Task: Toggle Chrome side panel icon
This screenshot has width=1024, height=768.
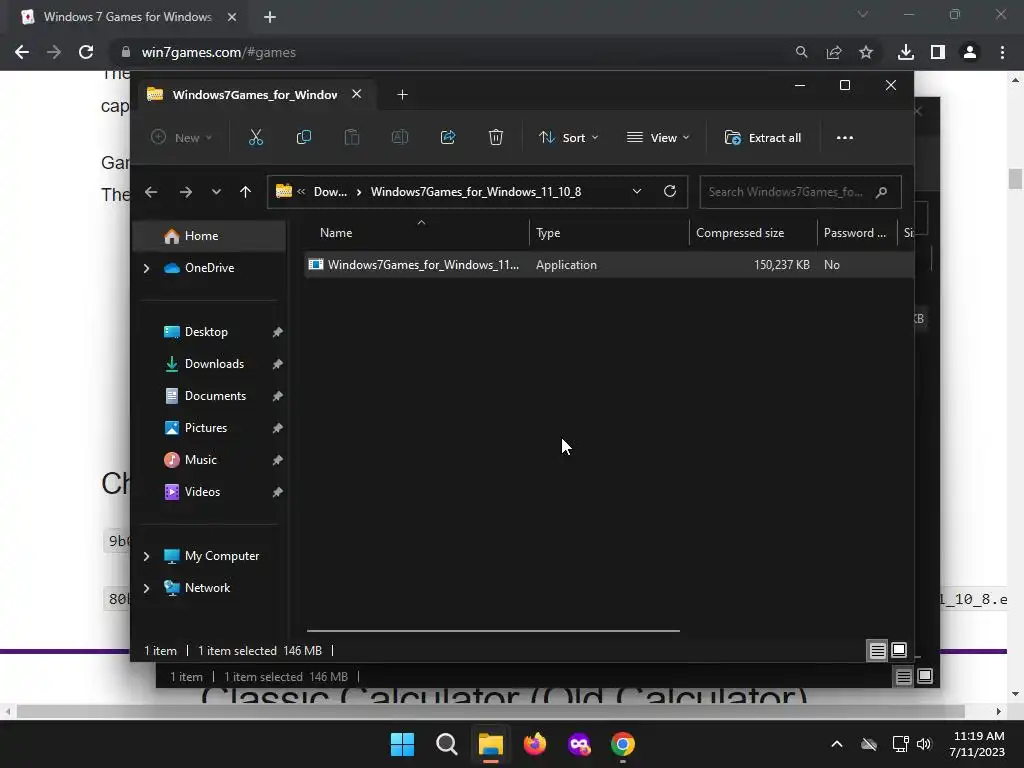Action: pos(938,52)
